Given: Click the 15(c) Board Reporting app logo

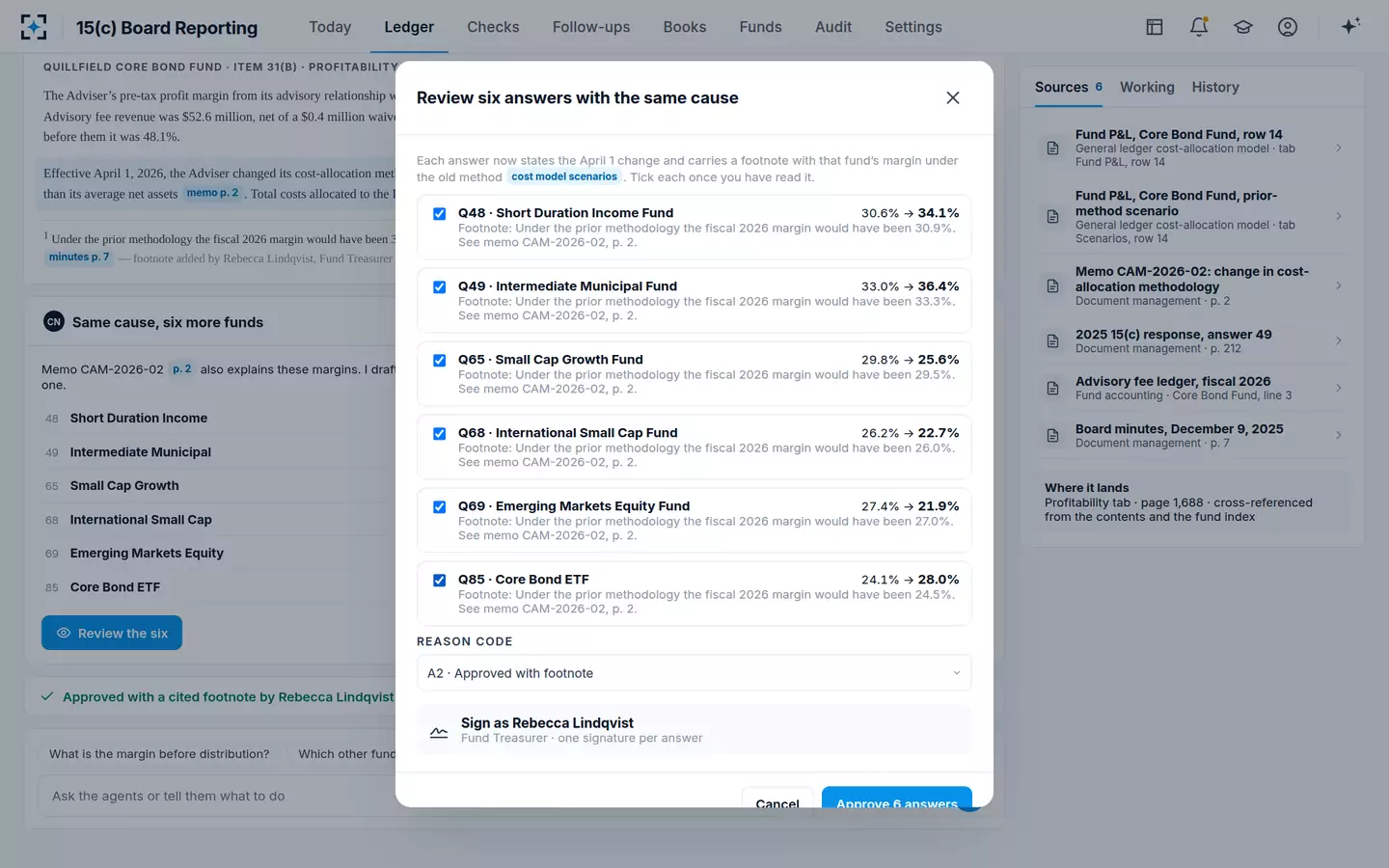Looking at the screenshot, I should [34, 27].
